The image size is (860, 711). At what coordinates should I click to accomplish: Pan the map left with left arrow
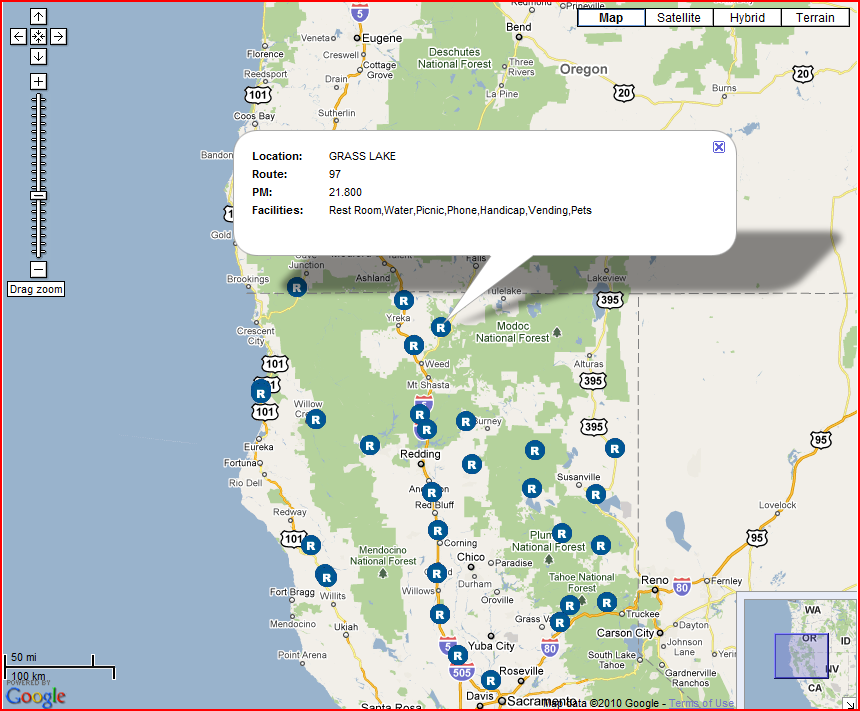click(18, 37)
